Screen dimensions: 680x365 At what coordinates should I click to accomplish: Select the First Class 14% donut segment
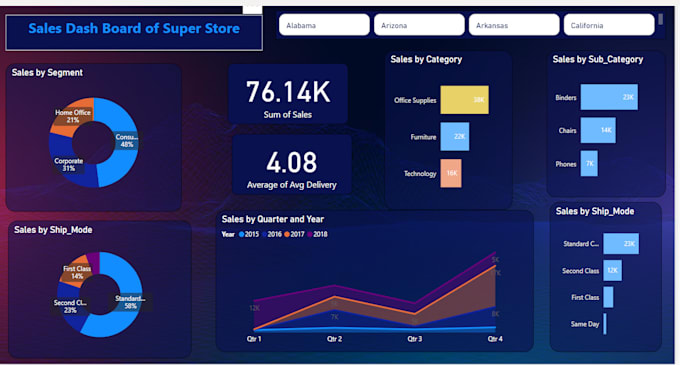(x=77, y=271)
